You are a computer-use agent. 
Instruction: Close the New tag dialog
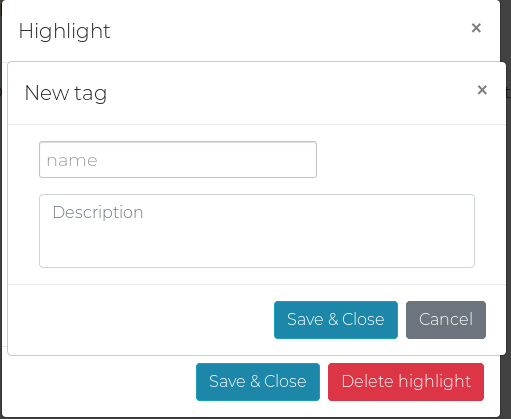point(482,90)
